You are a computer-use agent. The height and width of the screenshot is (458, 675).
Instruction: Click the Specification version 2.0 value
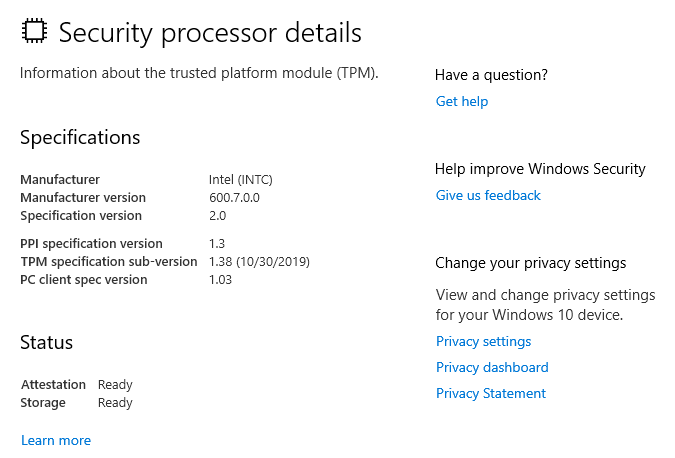tap(218, 215)
